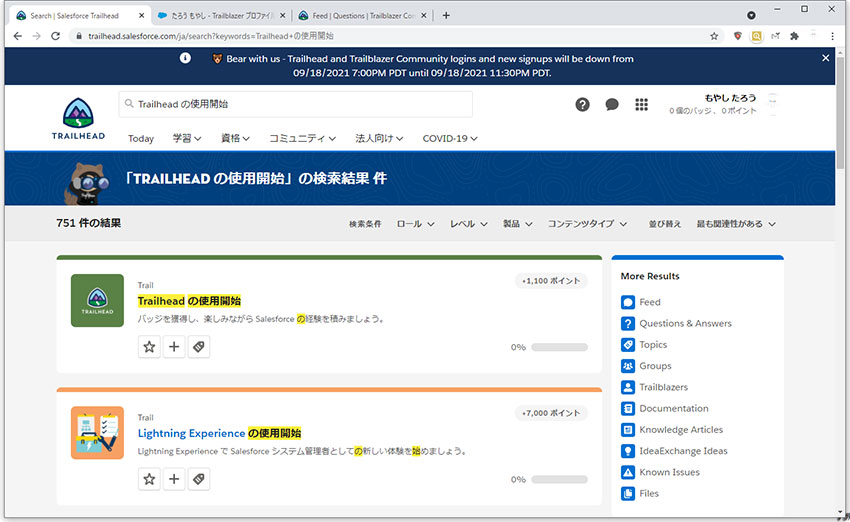850x522 pixels.
Task: Open the help question mark icon
Action: point(582,104)
